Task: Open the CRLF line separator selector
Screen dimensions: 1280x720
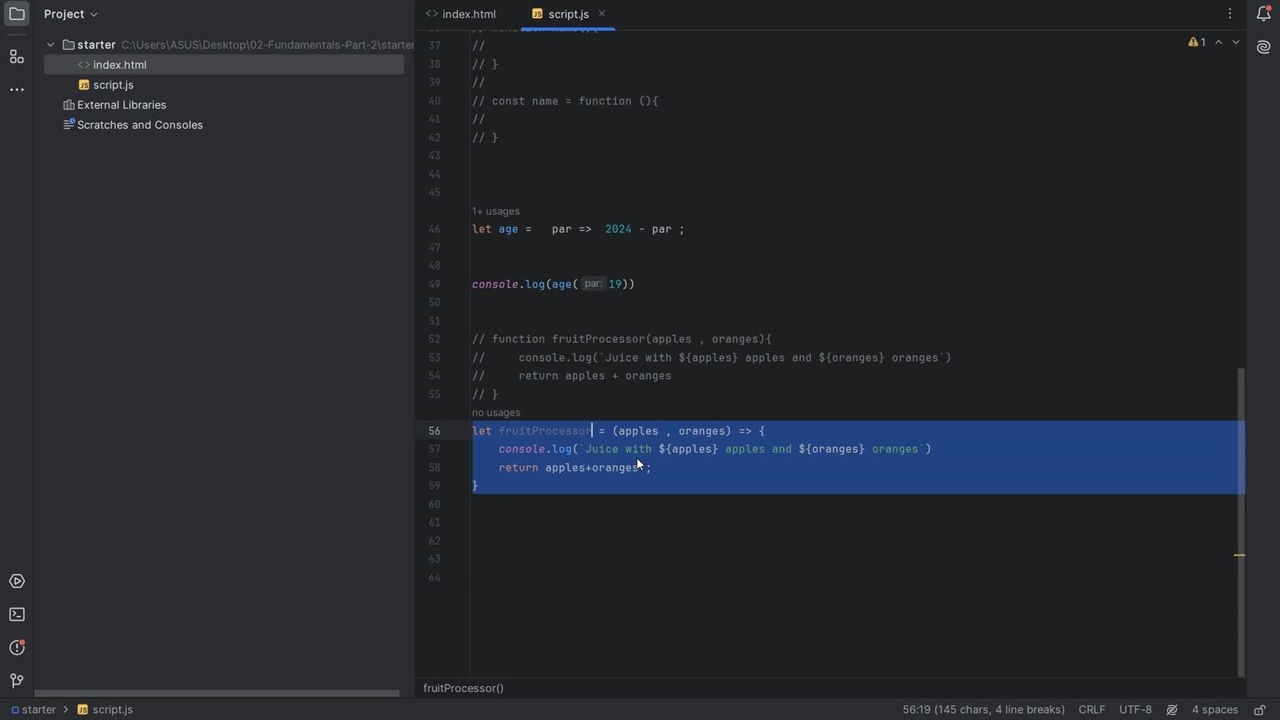Action: pyautogui.click(x=1091, y=709)
